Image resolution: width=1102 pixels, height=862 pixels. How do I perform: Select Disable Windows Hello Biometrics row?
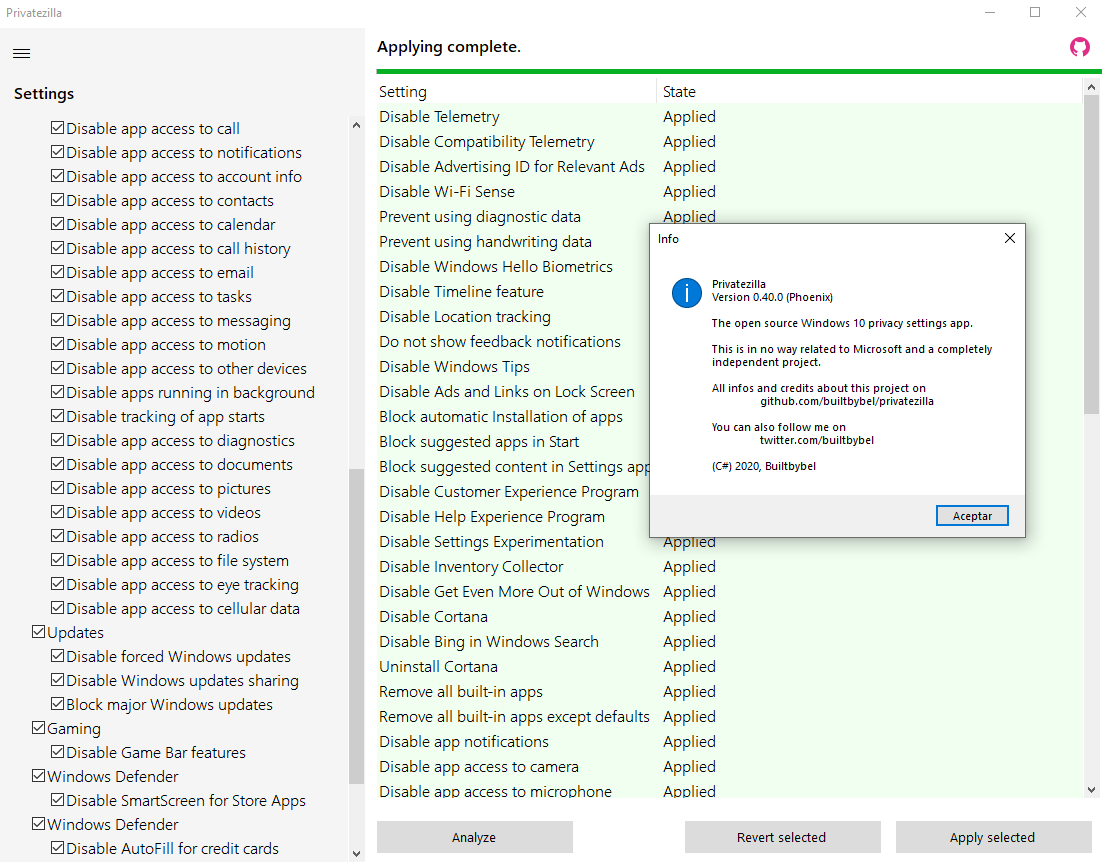click(513, 267)
